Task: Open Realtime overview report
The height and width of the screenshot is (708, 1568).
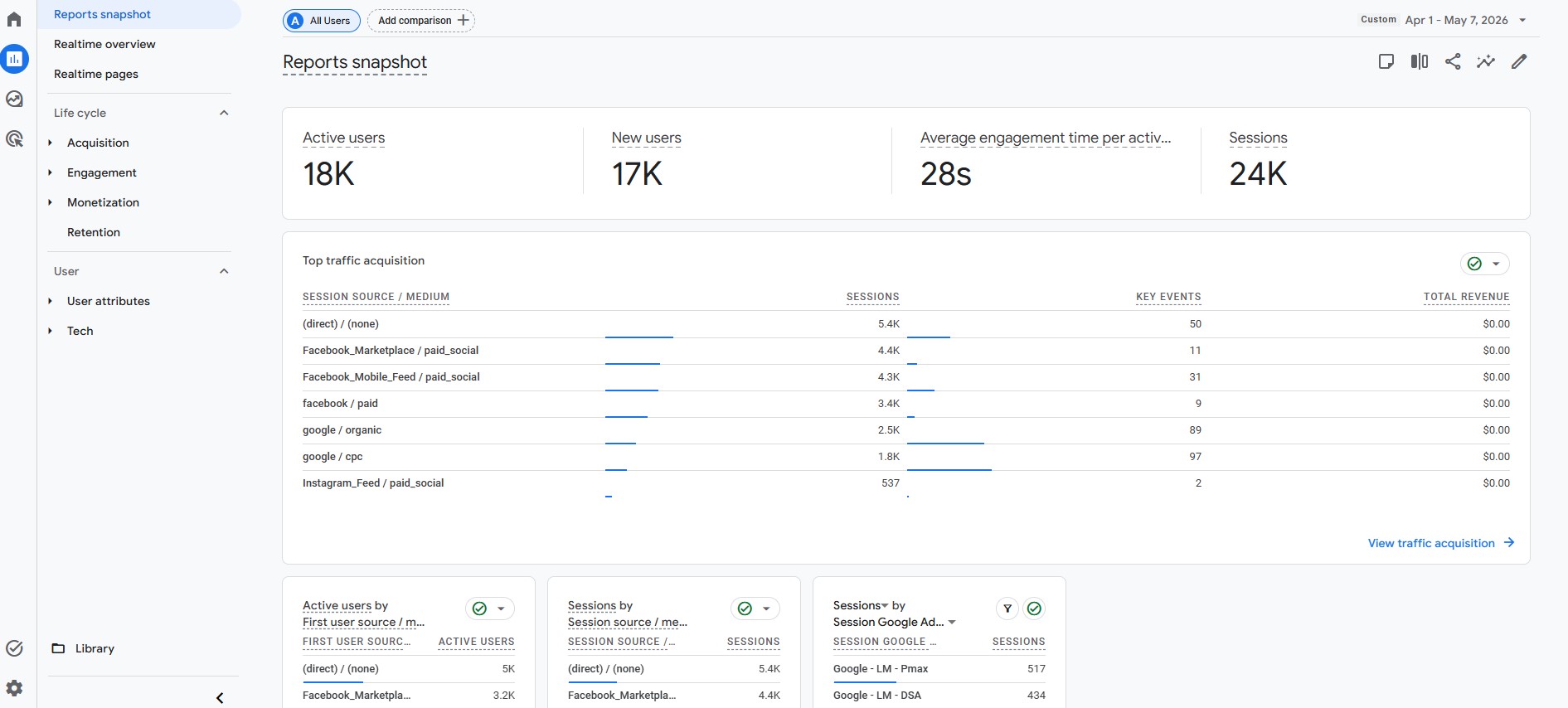Action: coord(104,44)
